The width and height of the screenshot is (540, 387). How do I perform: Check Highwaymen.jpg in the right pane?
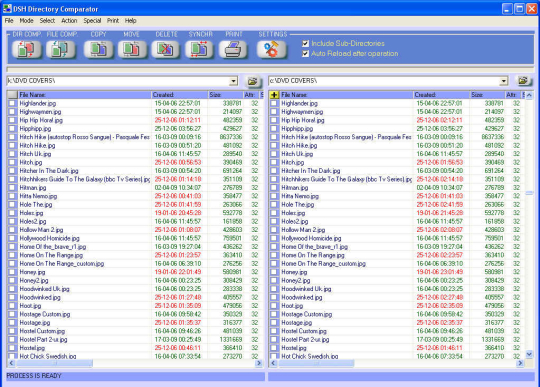pos(274,112)
